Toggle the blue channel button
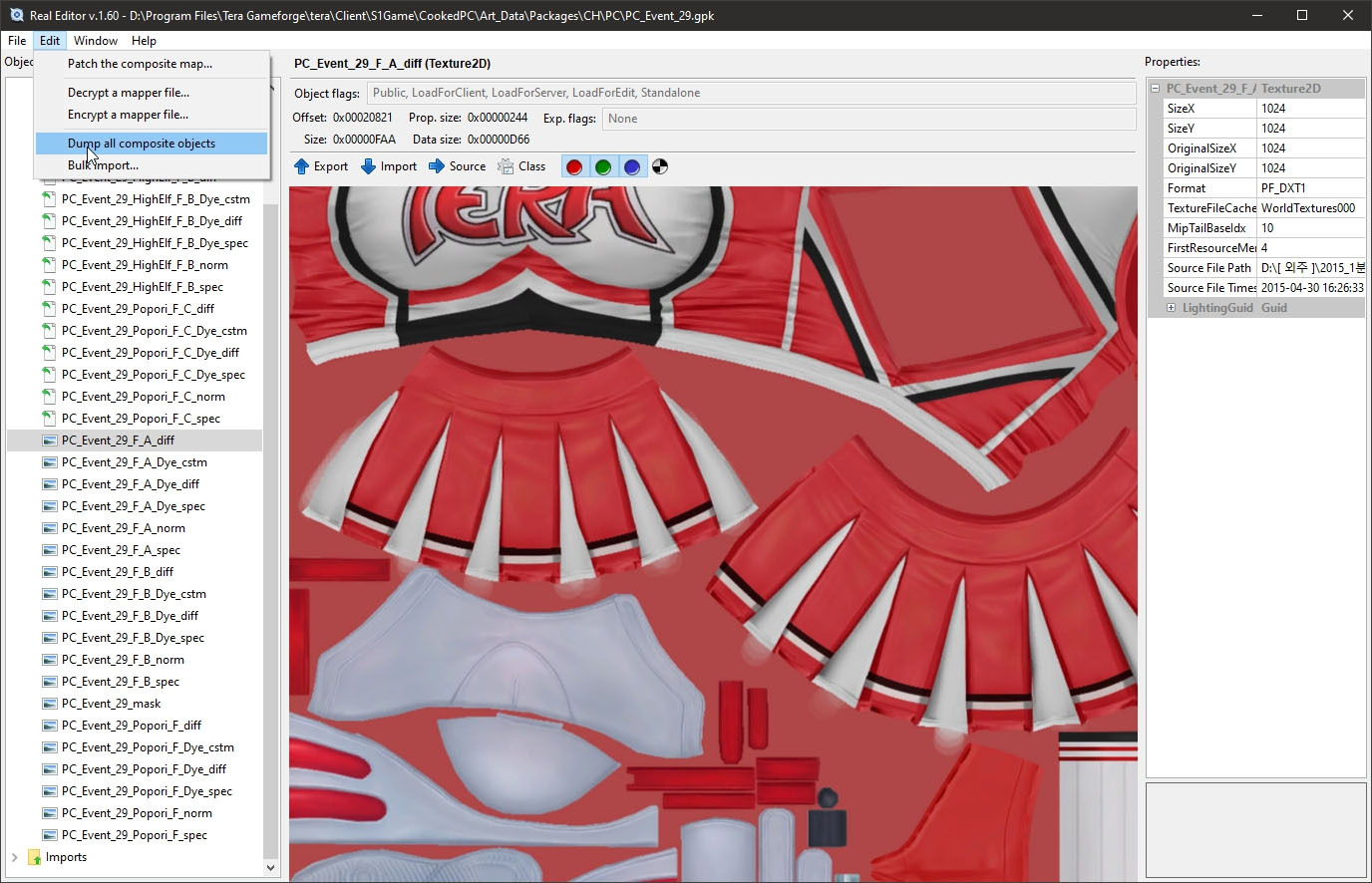1372x883 pixels. click(x=631, y=166)
